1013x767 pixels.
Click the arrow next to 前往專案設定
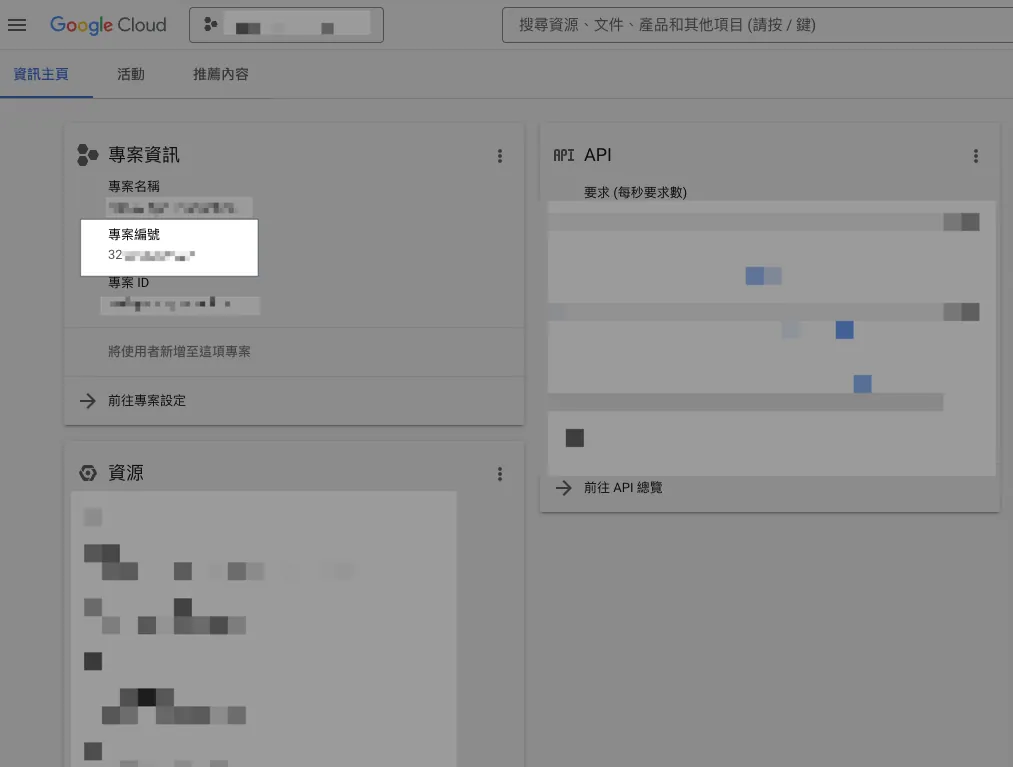[88, 401]
